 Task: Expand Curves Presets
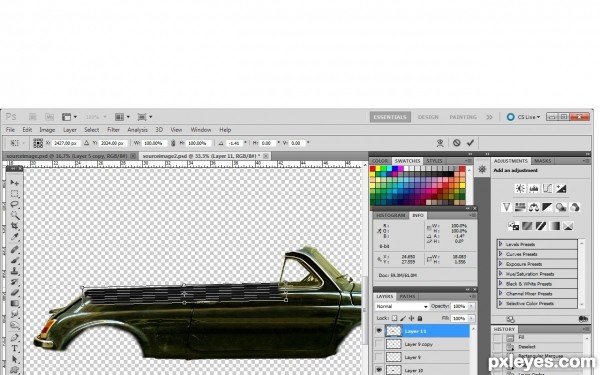[x=501, y=254]
